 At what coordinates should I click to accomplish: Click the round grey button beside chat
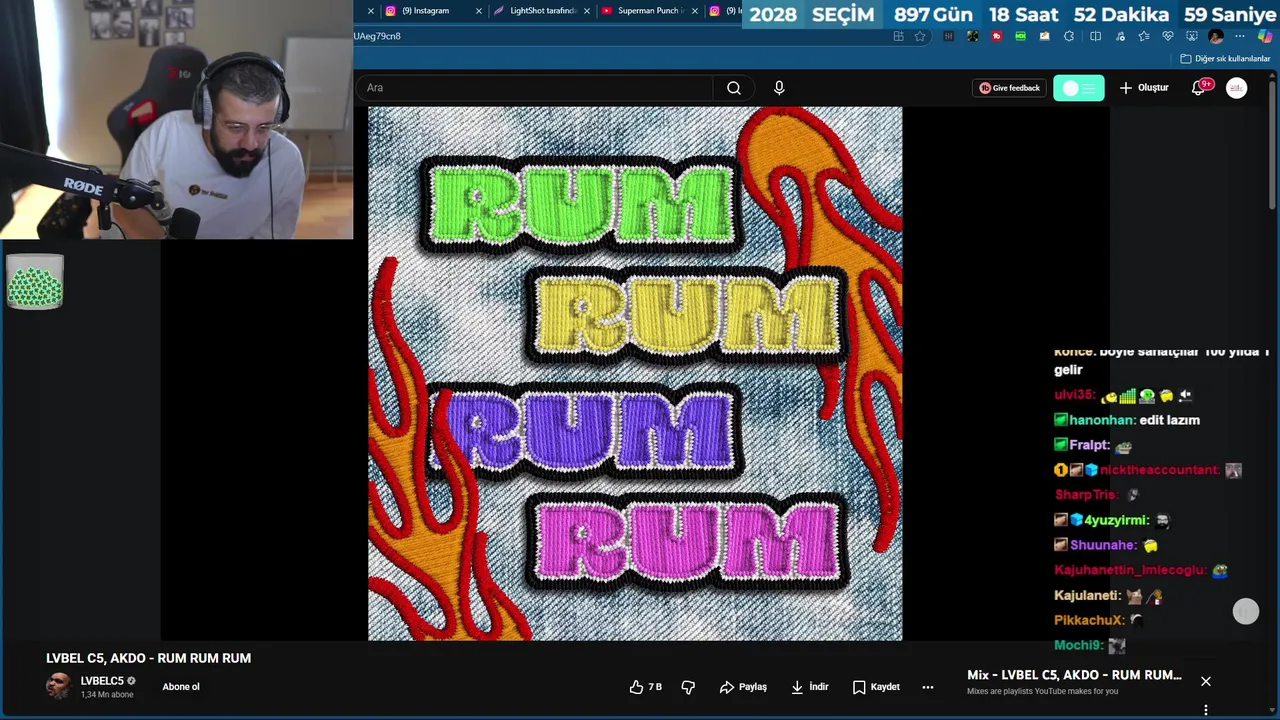pos(1246,612)
